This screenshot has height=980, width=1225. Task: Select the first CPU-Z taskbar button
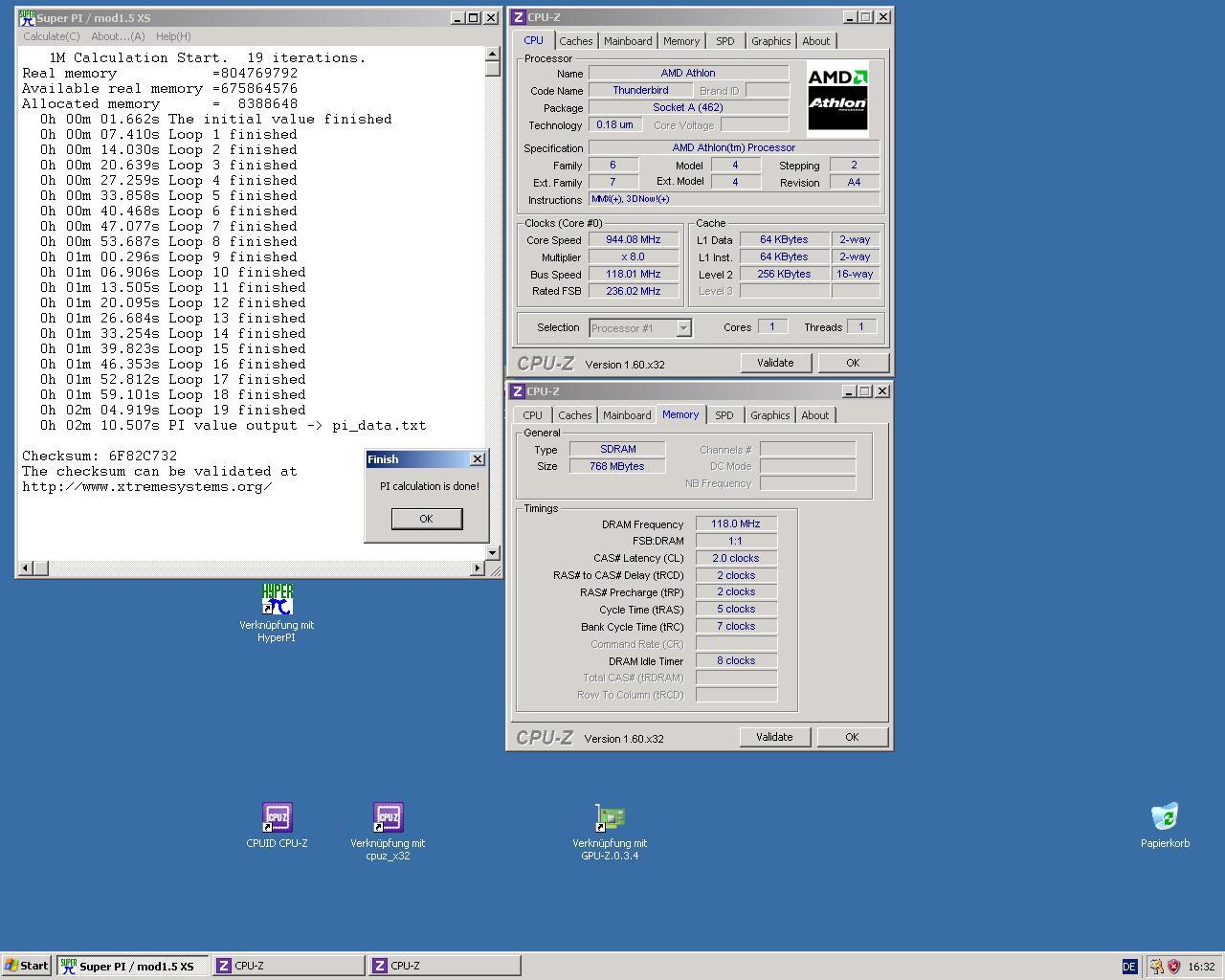(x=288, y=966)
